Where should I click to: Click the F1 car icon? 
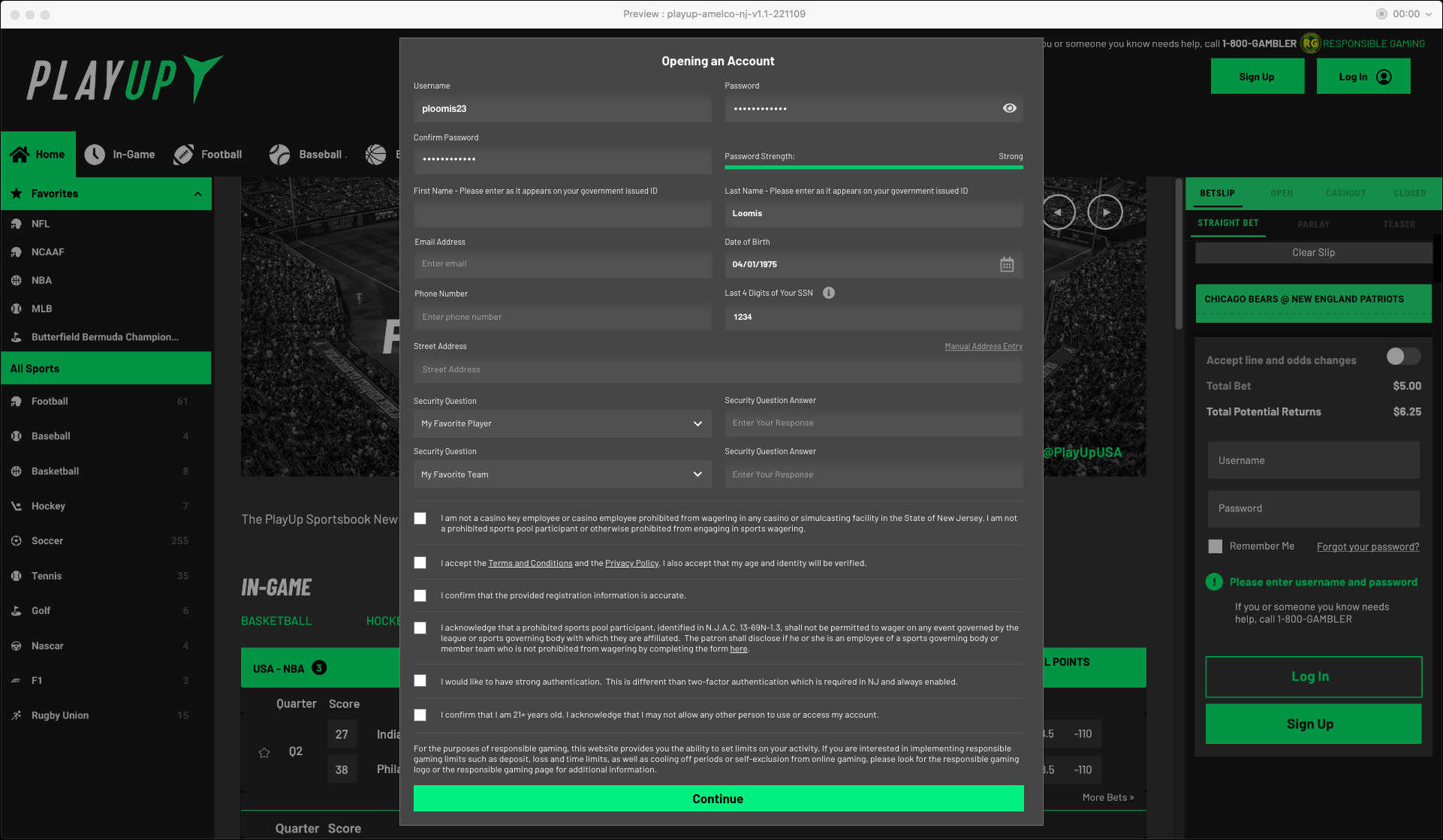pos(17,680)
